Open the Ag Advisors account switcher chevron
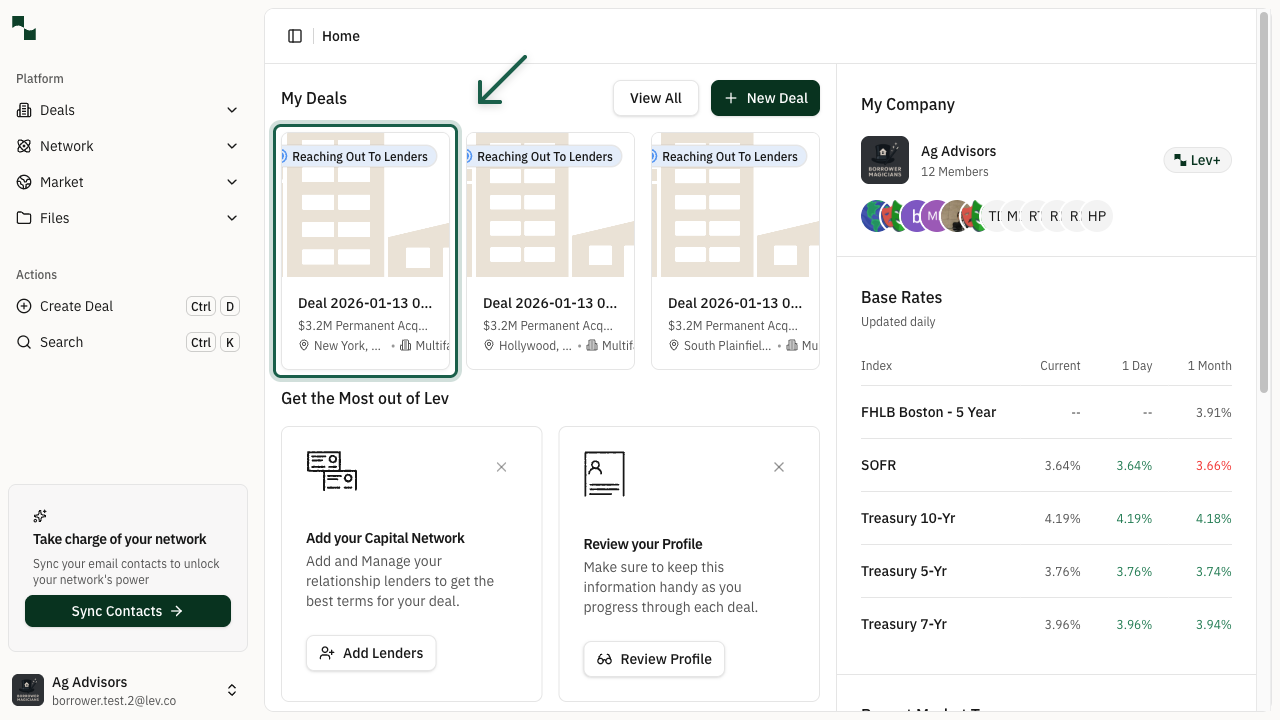1280x720 pixels. [232, 690]
